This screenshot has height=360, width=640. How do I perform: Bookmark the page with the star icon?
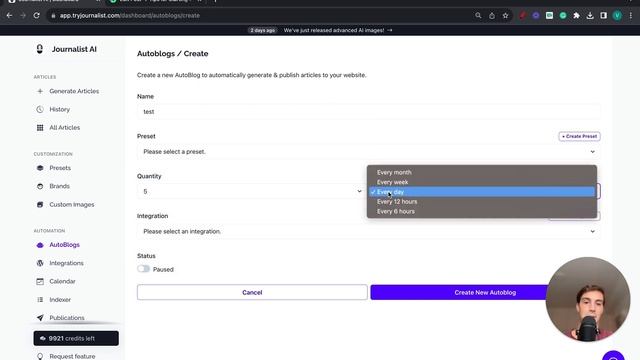pos(505,16)
